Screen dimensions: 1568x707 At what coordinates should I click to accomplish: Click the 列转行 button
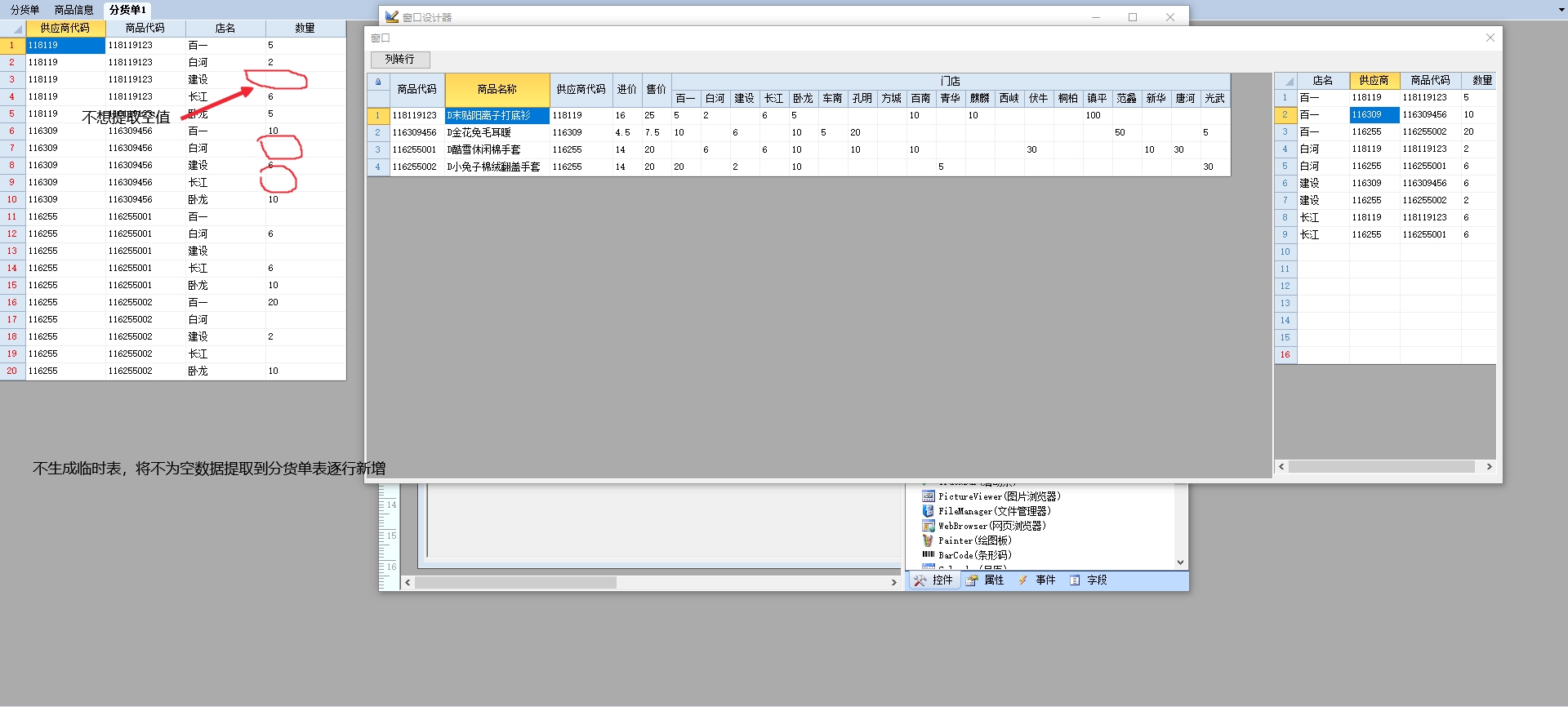400,60
